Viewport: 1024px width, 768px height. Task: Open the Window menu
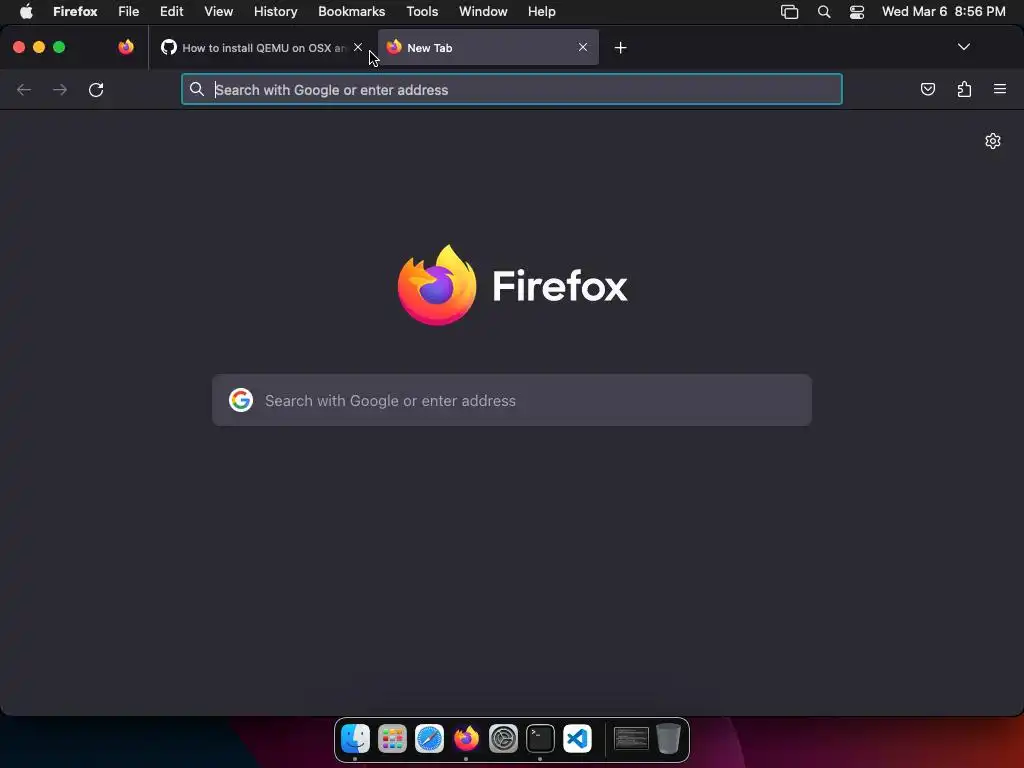(x=483, y=12)
